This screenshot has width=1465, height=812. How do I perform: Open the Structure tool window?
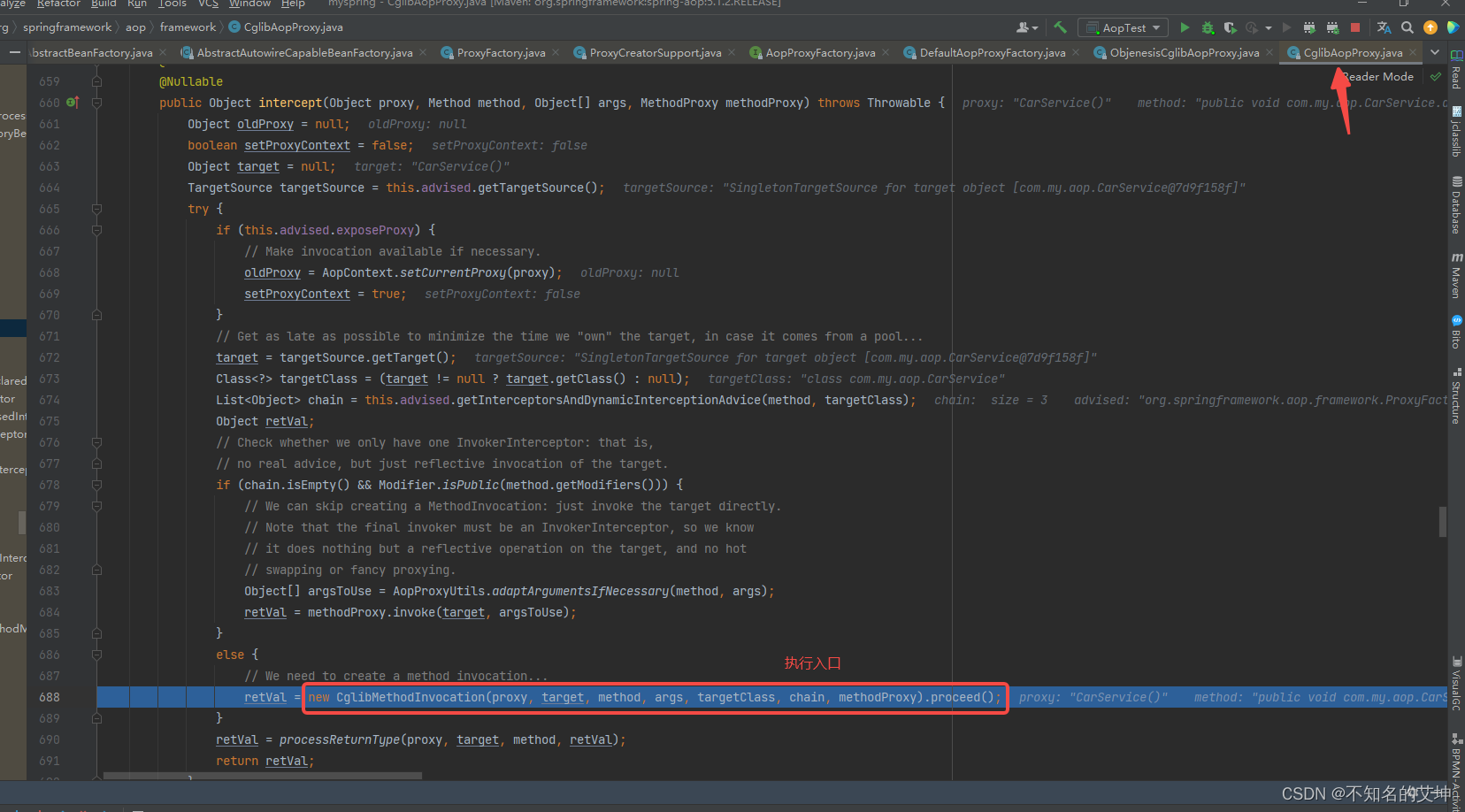pos(1456,396)
